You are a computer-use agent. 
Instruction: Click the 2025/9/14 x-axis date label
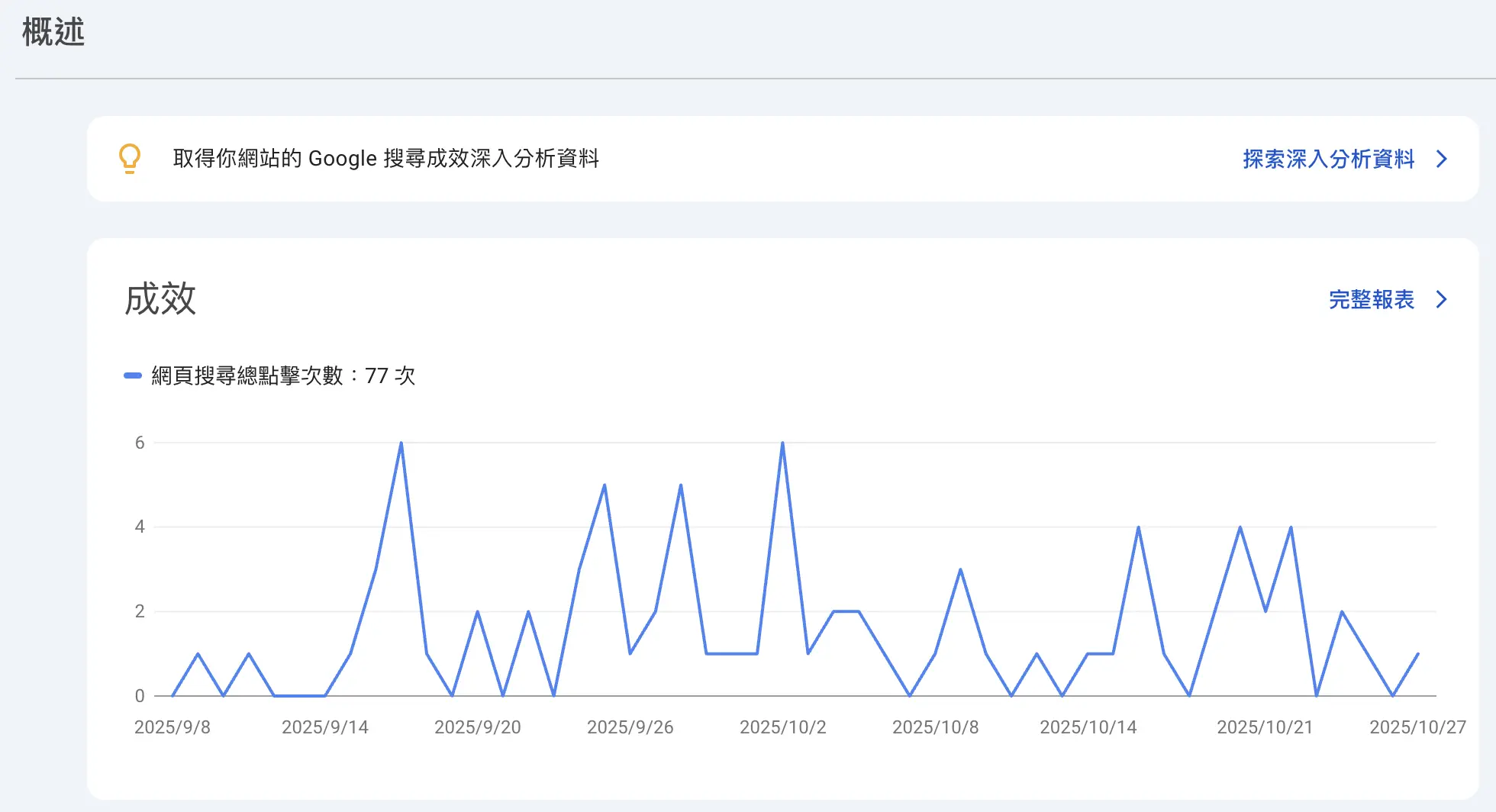pos(324,727)
